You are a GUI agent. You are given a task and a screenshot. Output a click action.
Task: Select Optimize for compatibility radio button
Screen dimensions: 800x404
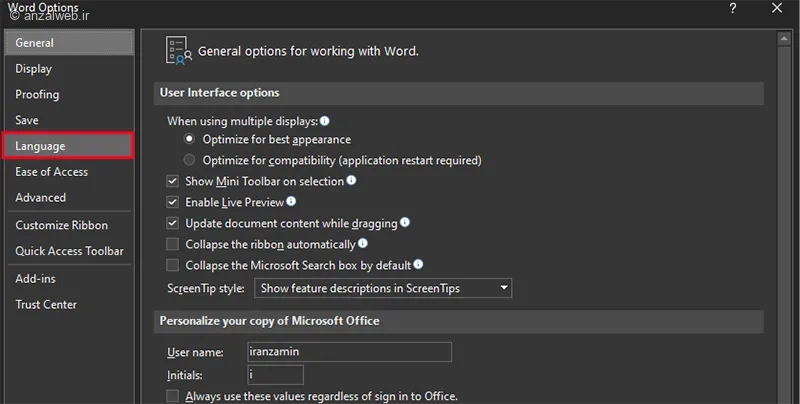190,160
